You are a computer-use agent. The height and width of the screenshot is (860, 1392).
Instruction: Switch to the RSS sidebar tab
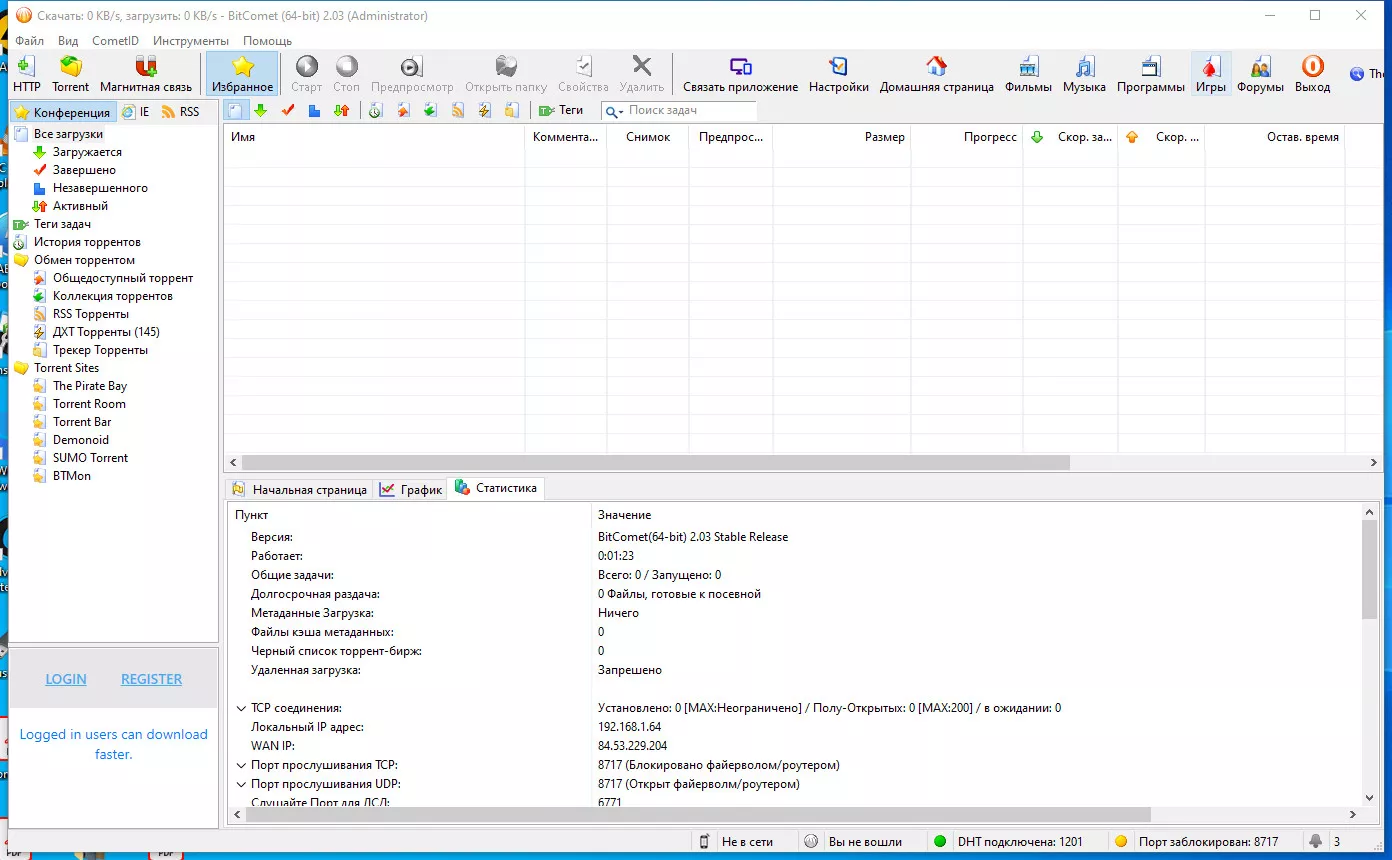click(x=181, y=112)
